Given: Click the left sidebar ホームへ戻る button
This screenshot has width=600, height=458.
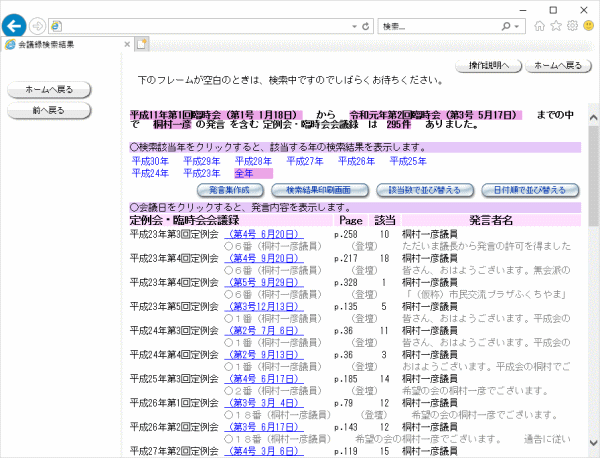Looking at the screenshot, I should pos(49,90).
